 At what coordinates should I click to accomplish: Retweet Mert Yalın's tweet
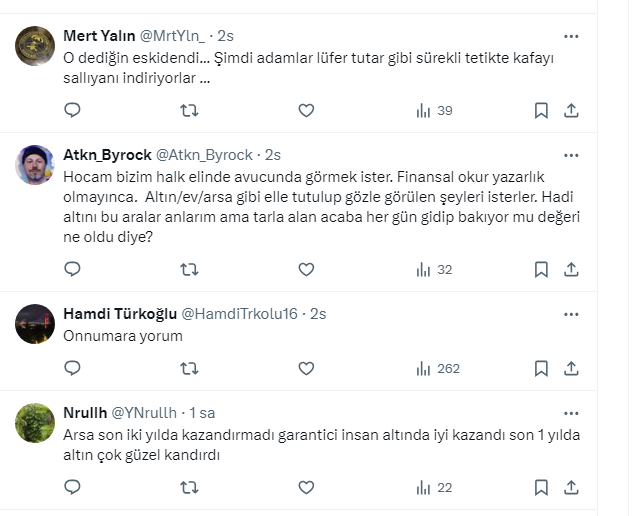(x=189, y=110)
